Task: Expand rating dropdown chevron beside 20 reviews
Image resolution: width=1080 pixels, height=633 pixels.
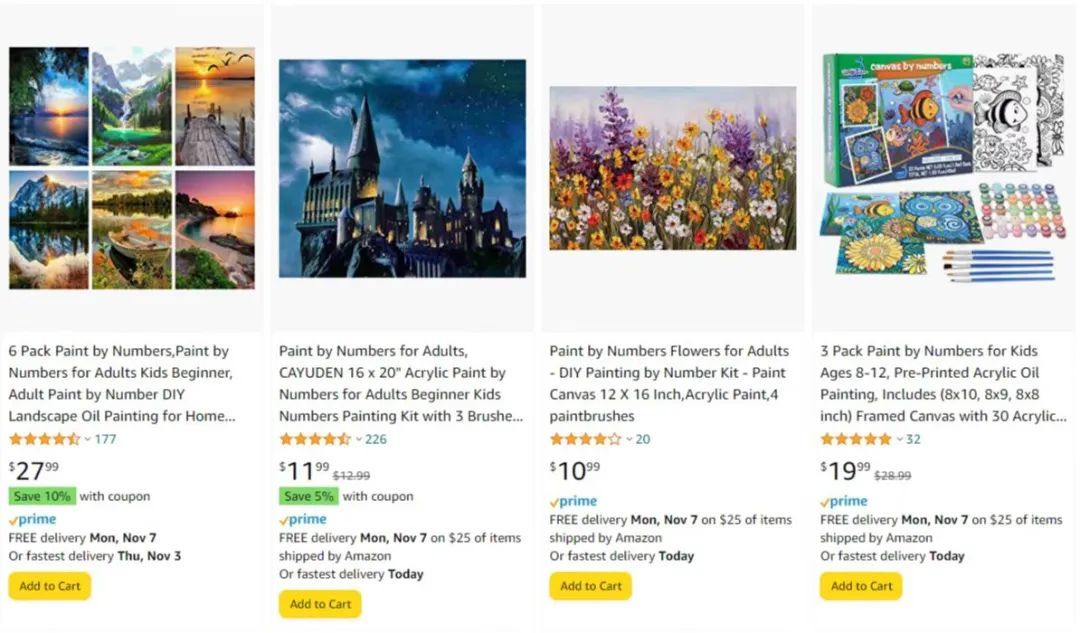Action: 629,439
